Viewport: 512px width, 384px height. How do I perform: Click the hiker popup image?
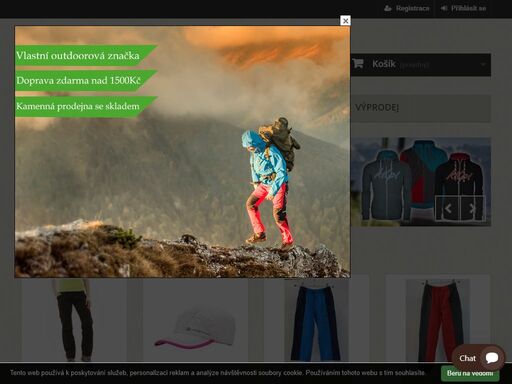pos(182,152)
